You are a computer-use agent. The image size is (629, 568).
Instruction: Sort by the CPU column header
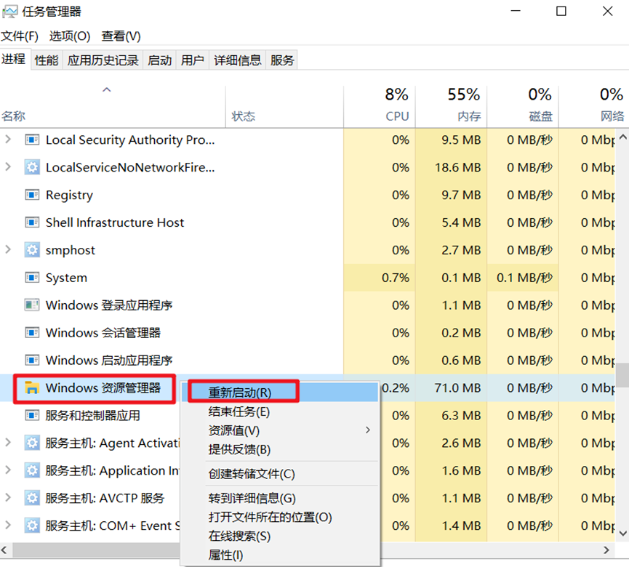coord(379,106)
